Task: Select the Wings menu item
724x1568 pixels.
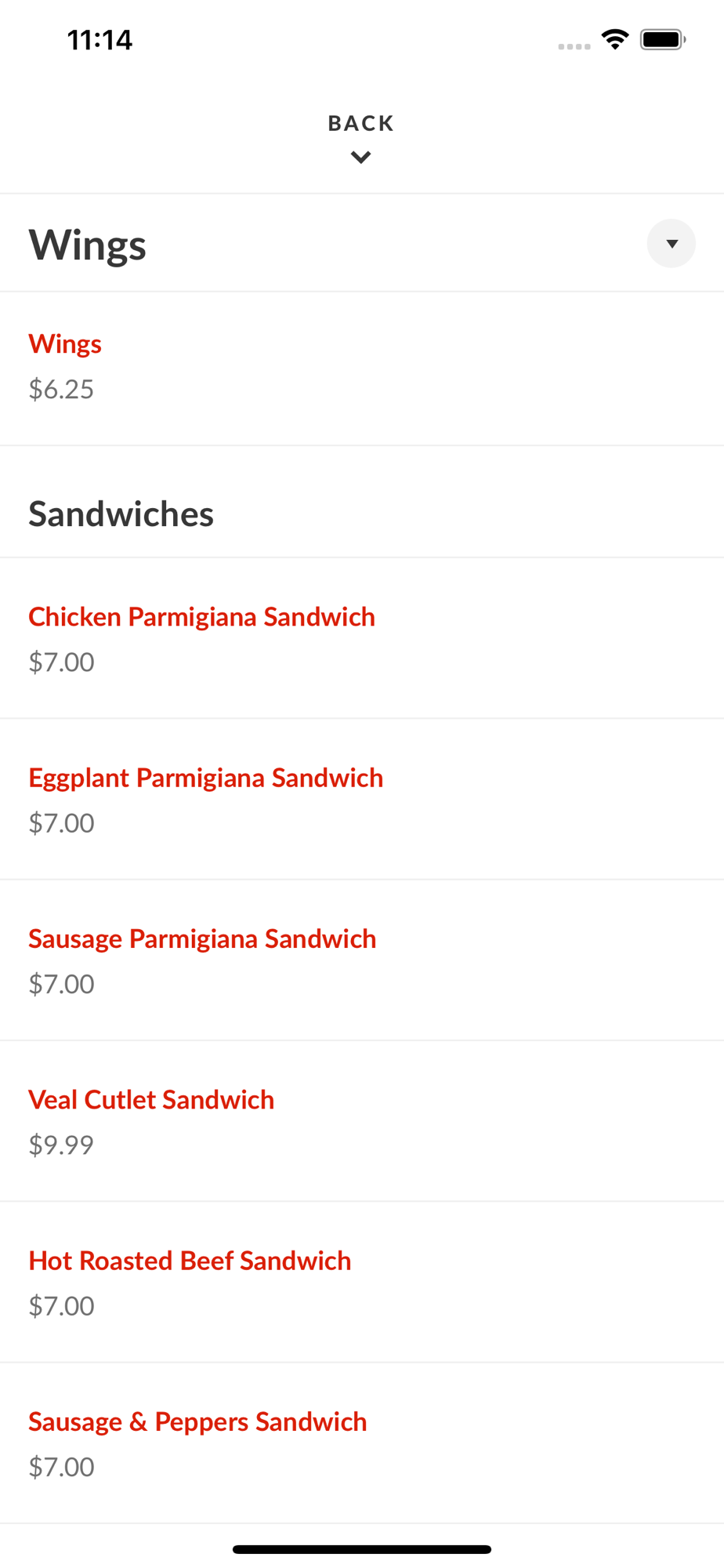Action: pyautogui.click(x=65, y=344)
